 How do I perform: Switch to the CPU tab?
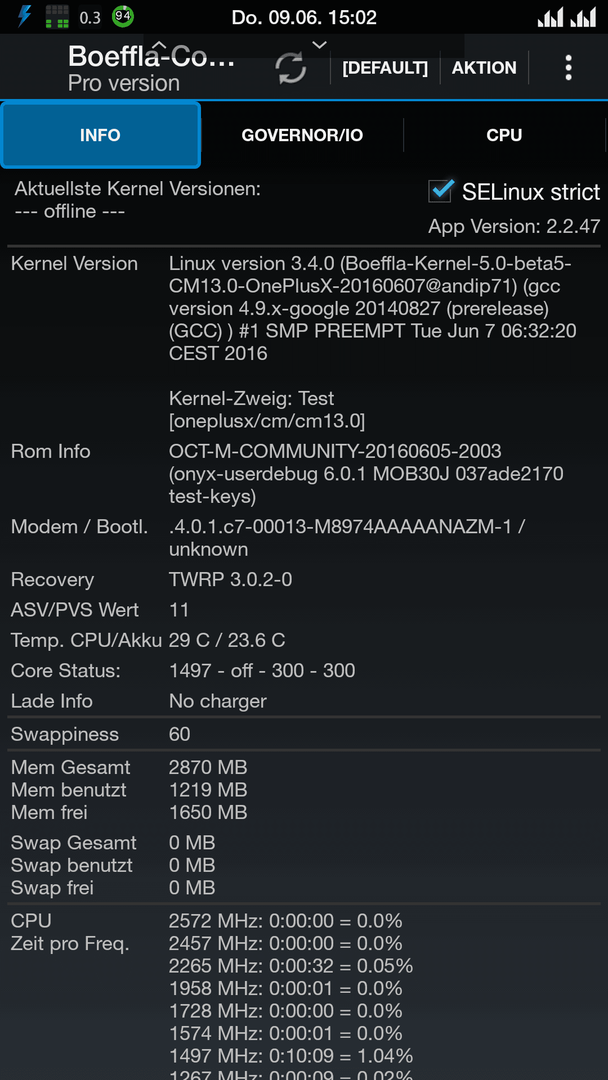pyautogui.click(x=504, y=135)
